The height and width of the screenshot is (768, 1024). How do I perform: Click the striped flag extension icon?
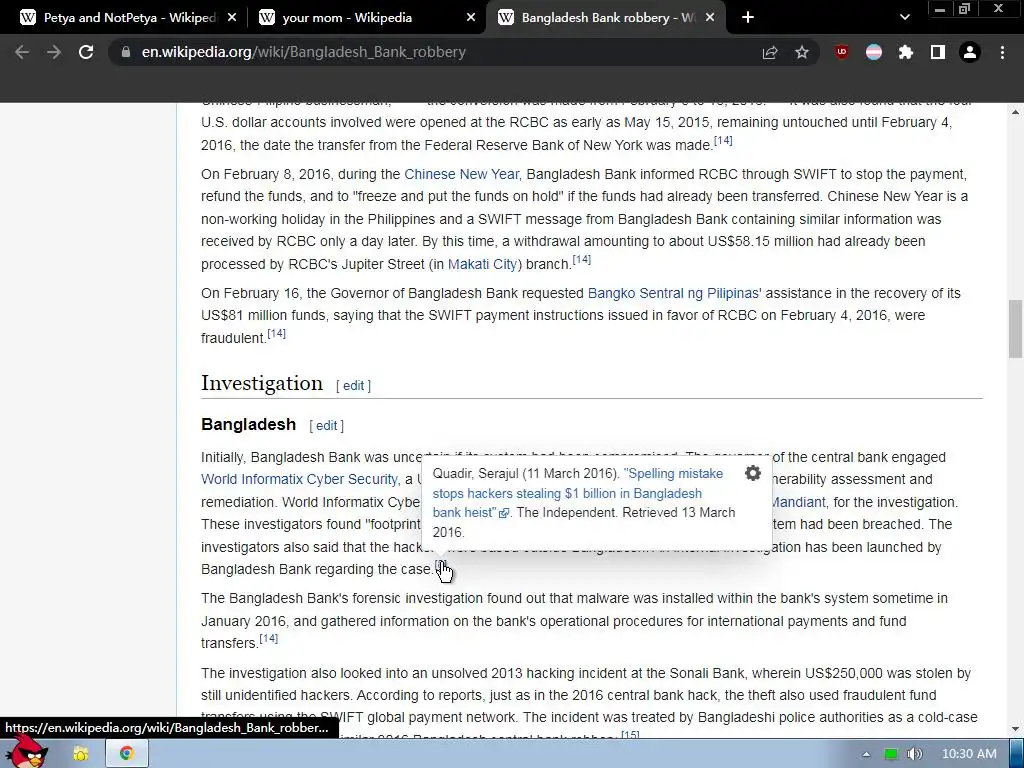[874, 52]
